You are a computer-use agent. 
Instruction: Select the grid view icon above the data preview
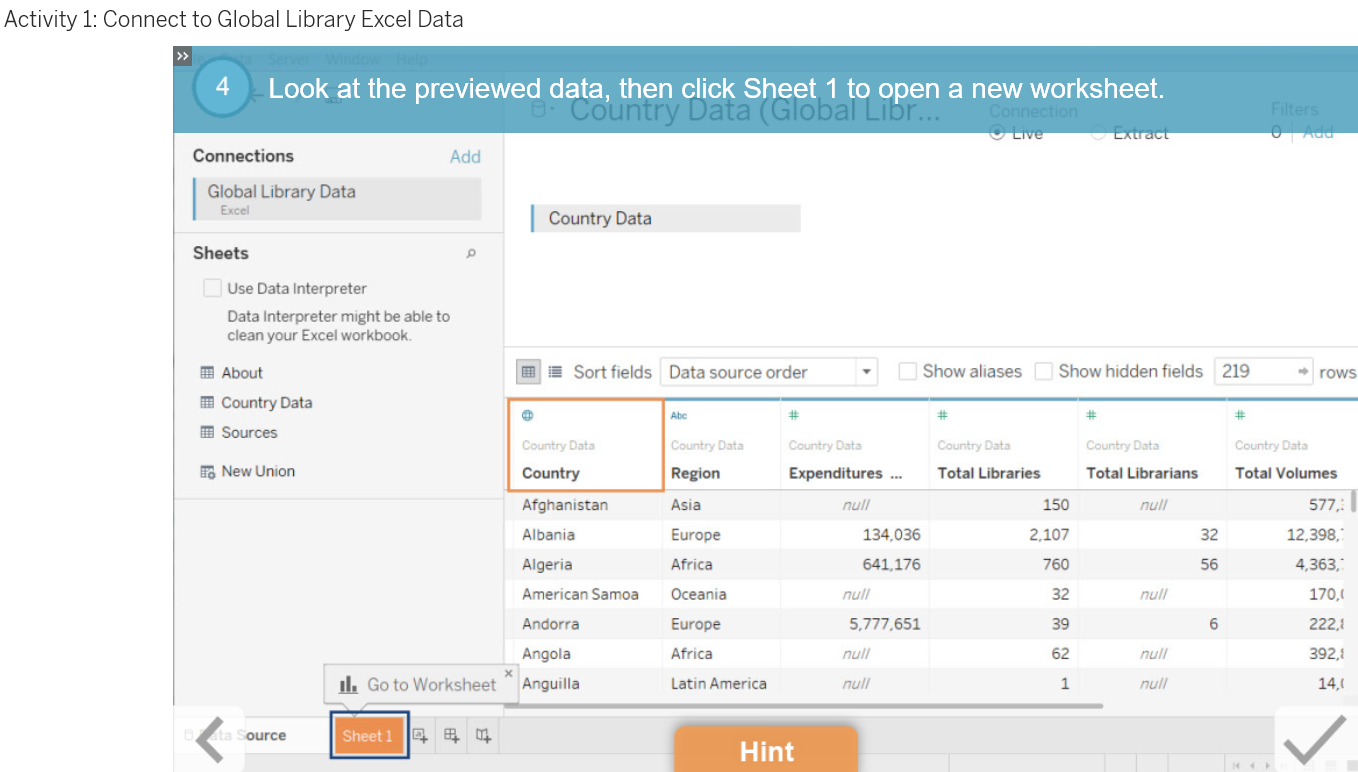(528, 371)
